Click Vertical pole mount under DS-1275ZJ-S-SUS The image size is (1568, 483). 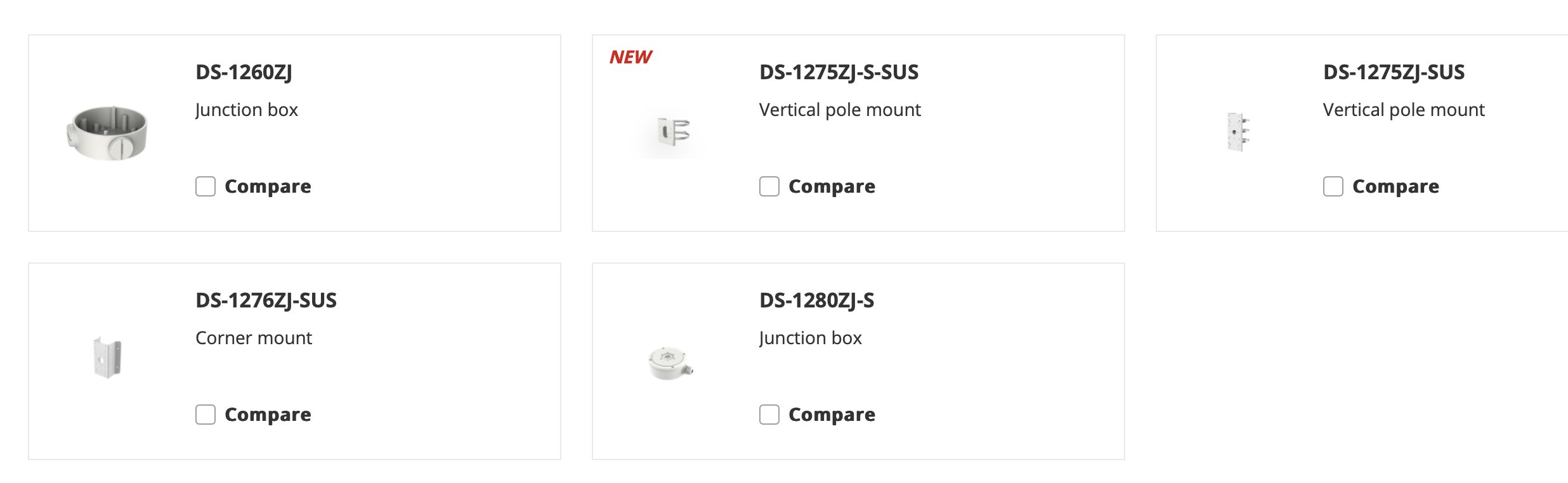[x=840, y=110]
